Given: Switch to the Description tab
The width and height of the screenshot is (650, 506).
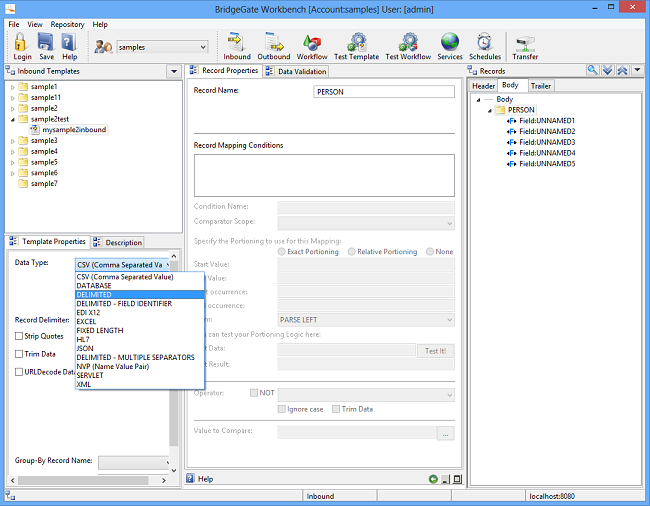Looking at the screenshot, I should 118,242.
